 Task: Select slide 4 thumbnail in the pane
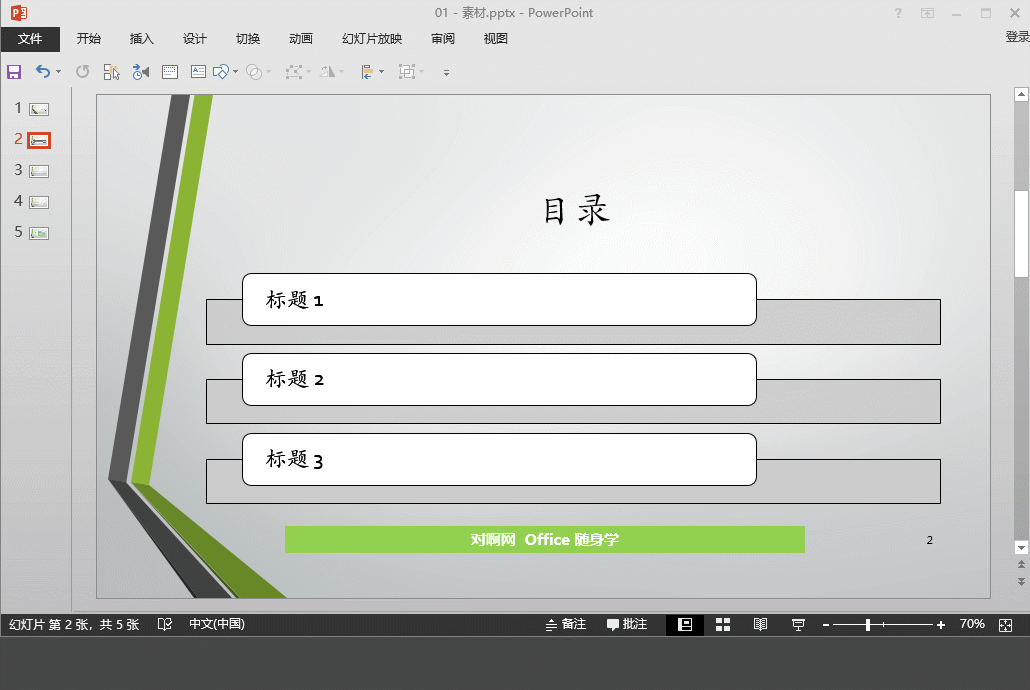coord(38,201)
